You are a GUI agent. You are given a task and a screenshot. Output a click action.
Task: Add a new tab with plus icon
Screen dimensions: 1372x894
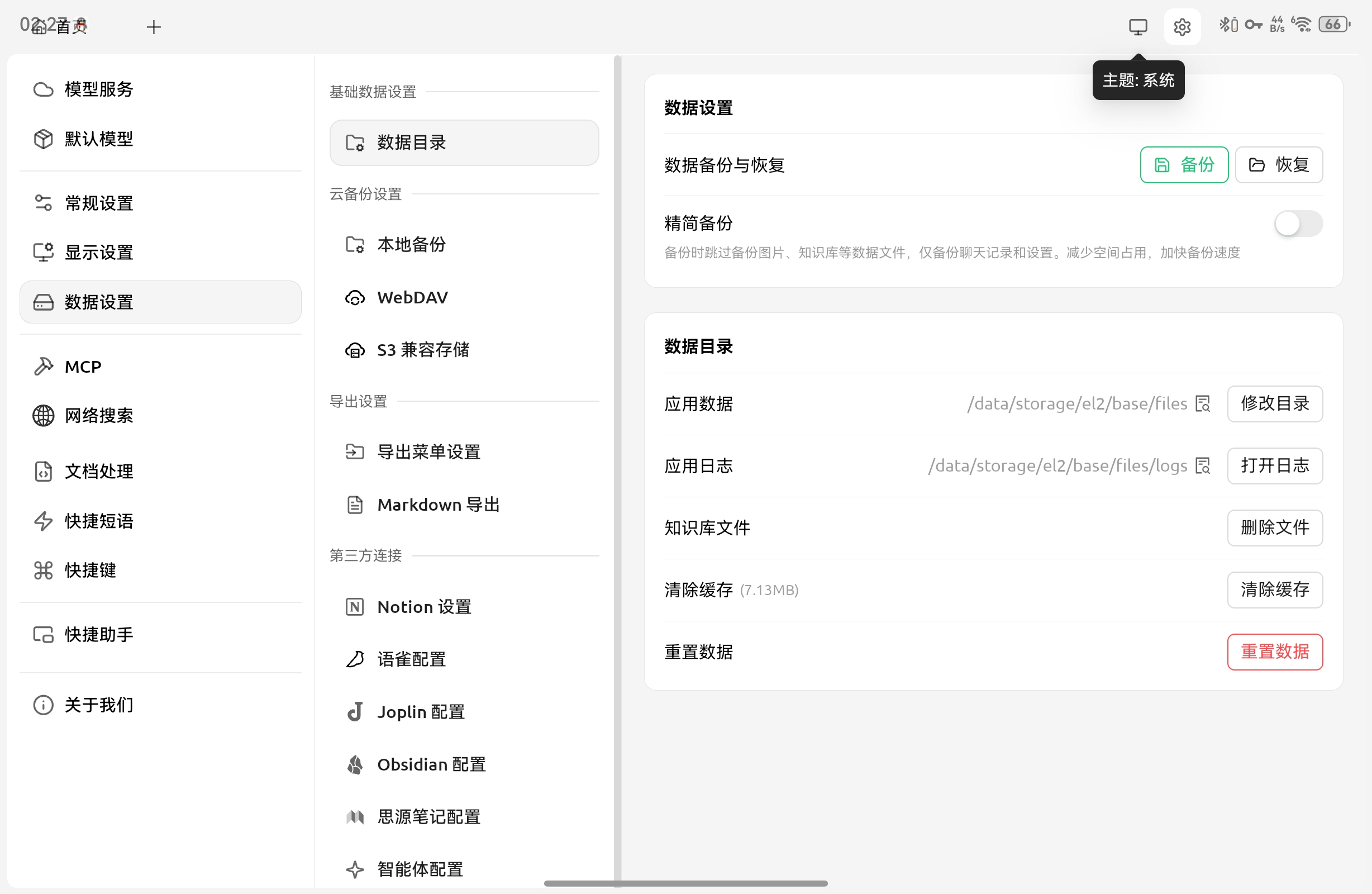click(x=153, y=26)
